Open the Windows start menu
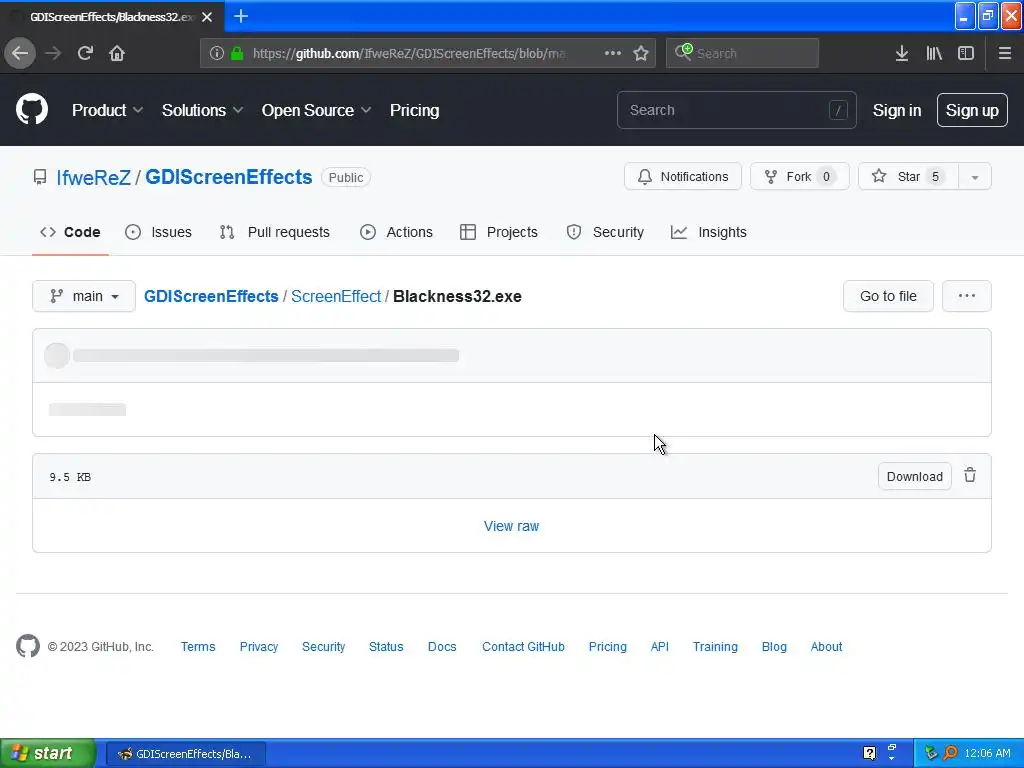Screen dimensions: 1024x768 click(x=47, y=753)
